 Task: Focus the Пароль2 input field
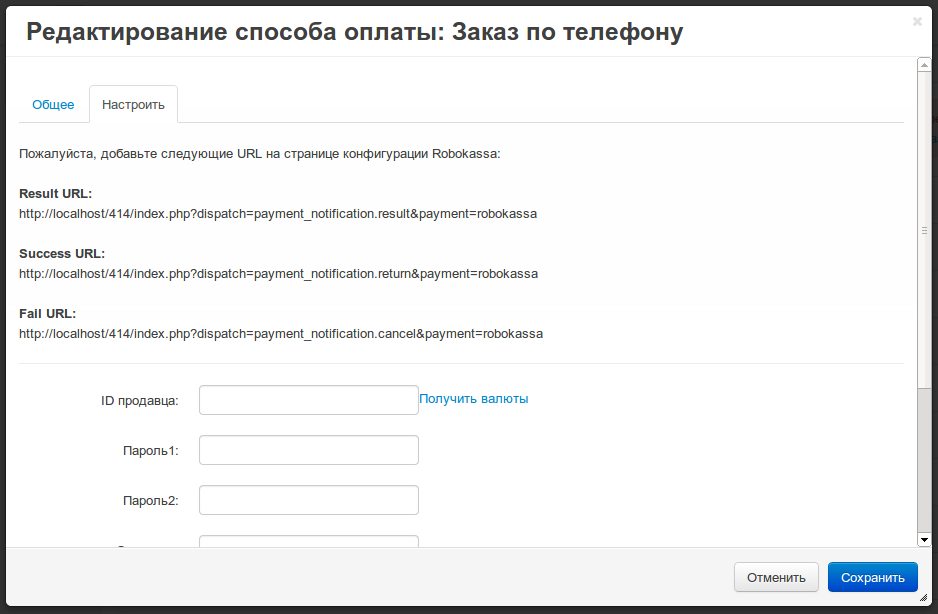[308, 500]
